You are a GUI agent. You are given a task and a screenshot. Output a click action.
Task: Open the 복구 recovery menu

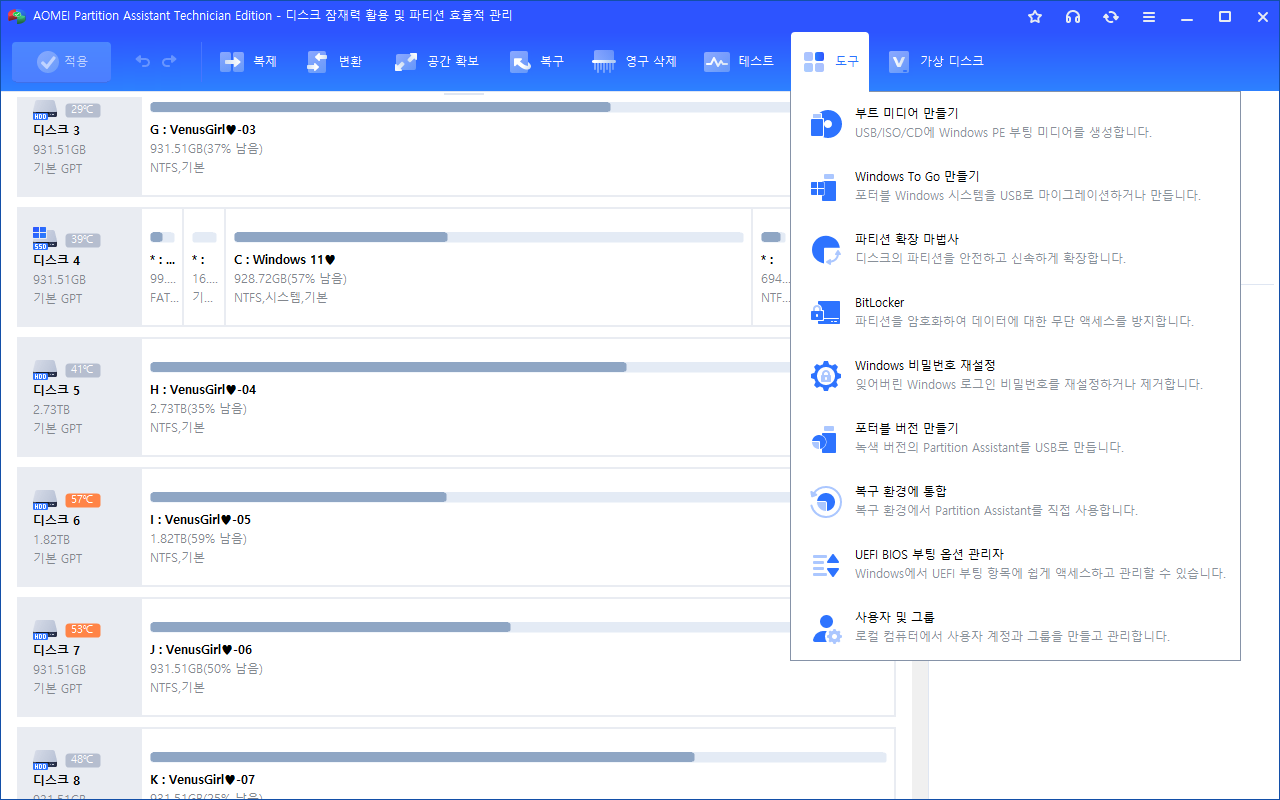pyautogui.click(x=537, y=62)
